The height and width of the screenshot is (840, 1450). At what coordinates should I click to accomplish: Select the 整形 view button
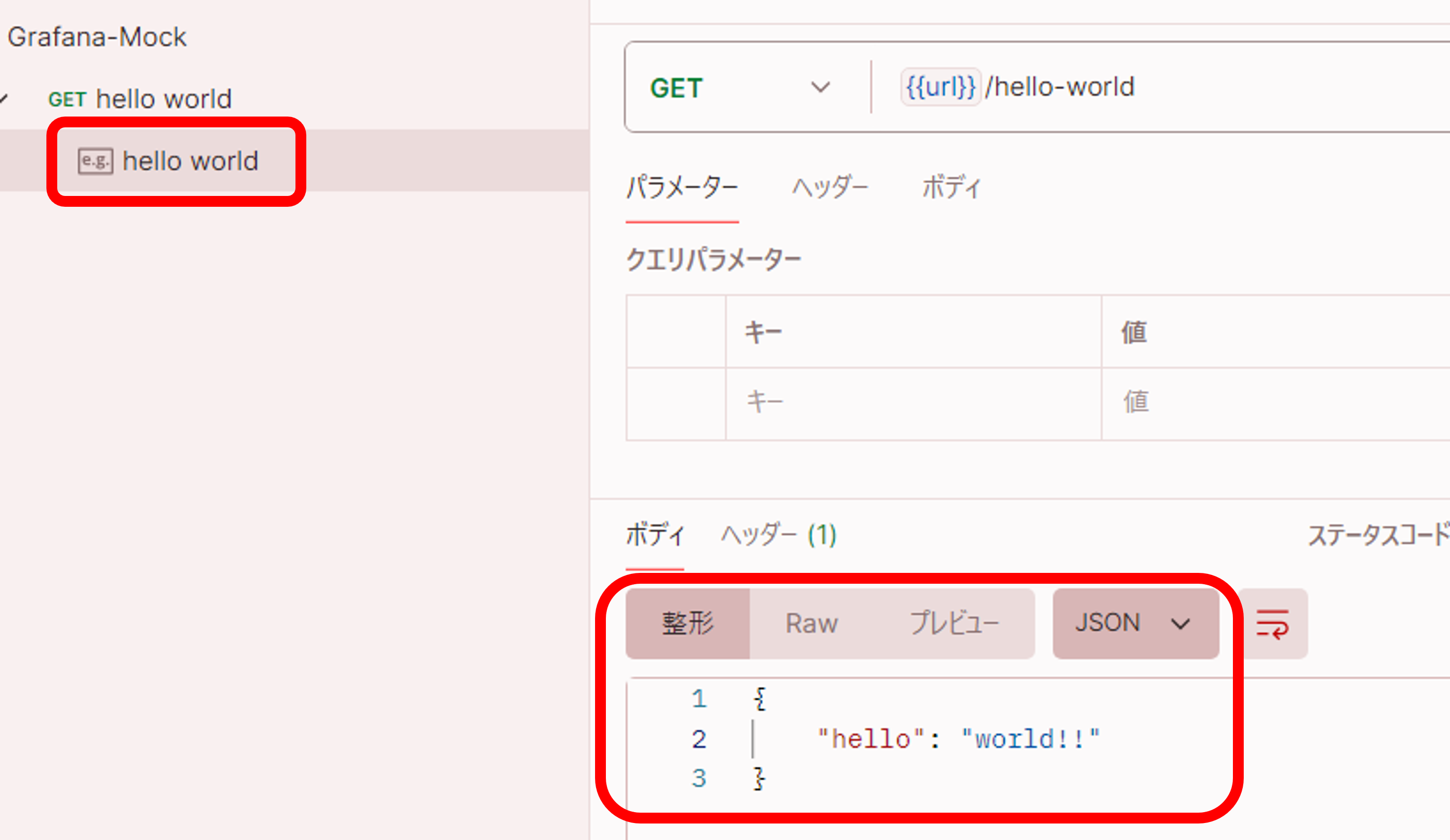(x=687, y=623)
